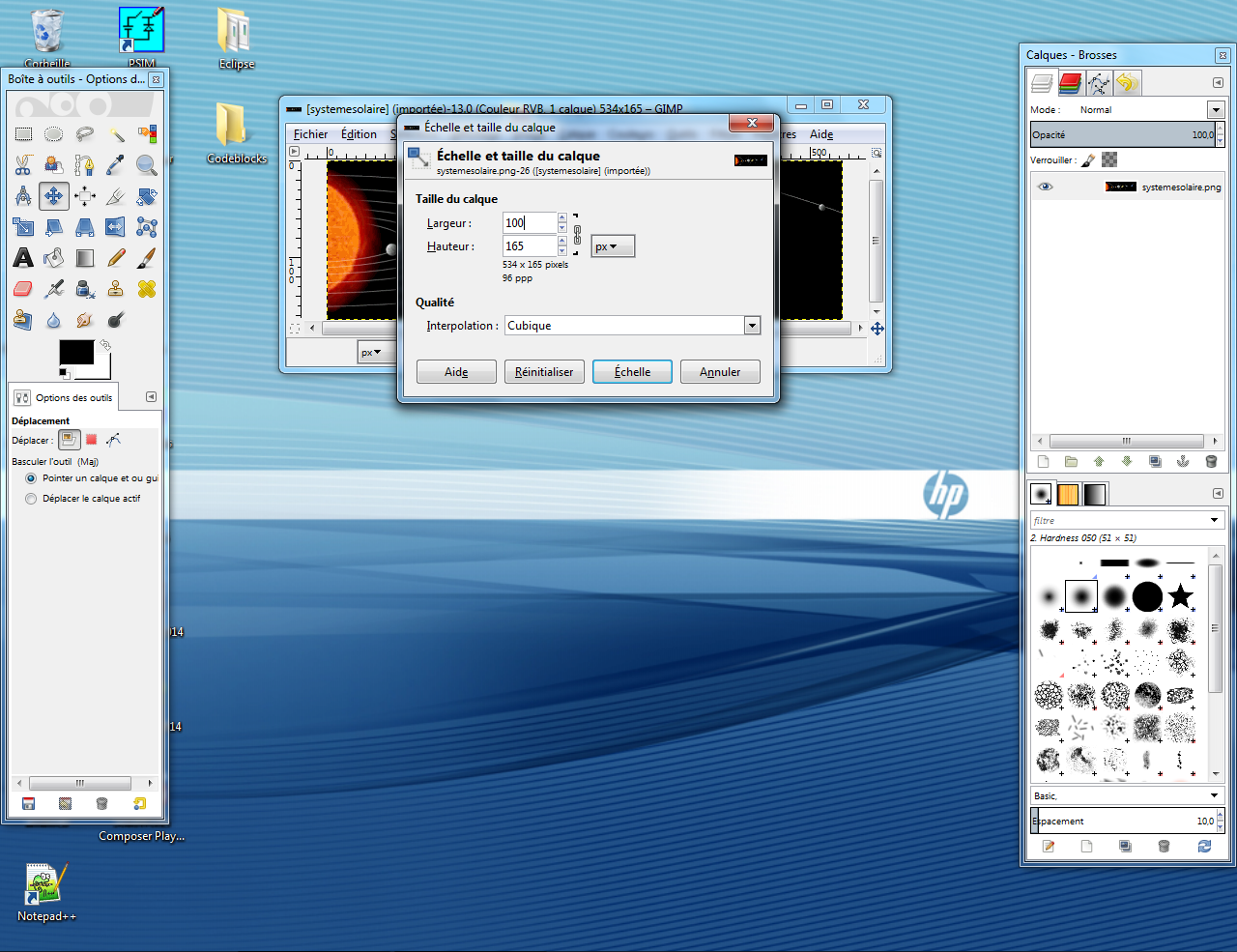Toggle systemesolaire.png layer eye visibility
Viewport: 1237px width, 952px height.
pos(1046,187)
